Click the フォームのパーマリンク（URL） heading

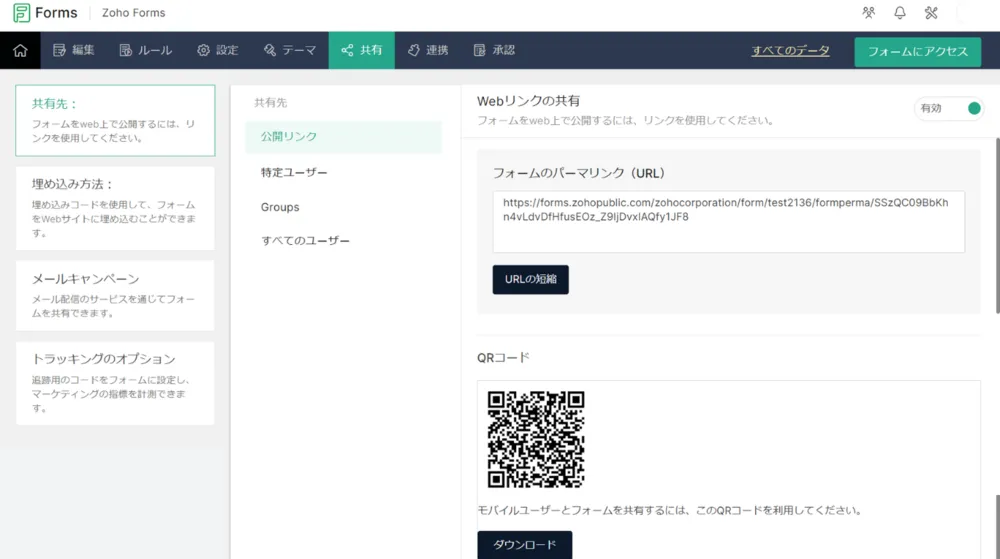579,173
